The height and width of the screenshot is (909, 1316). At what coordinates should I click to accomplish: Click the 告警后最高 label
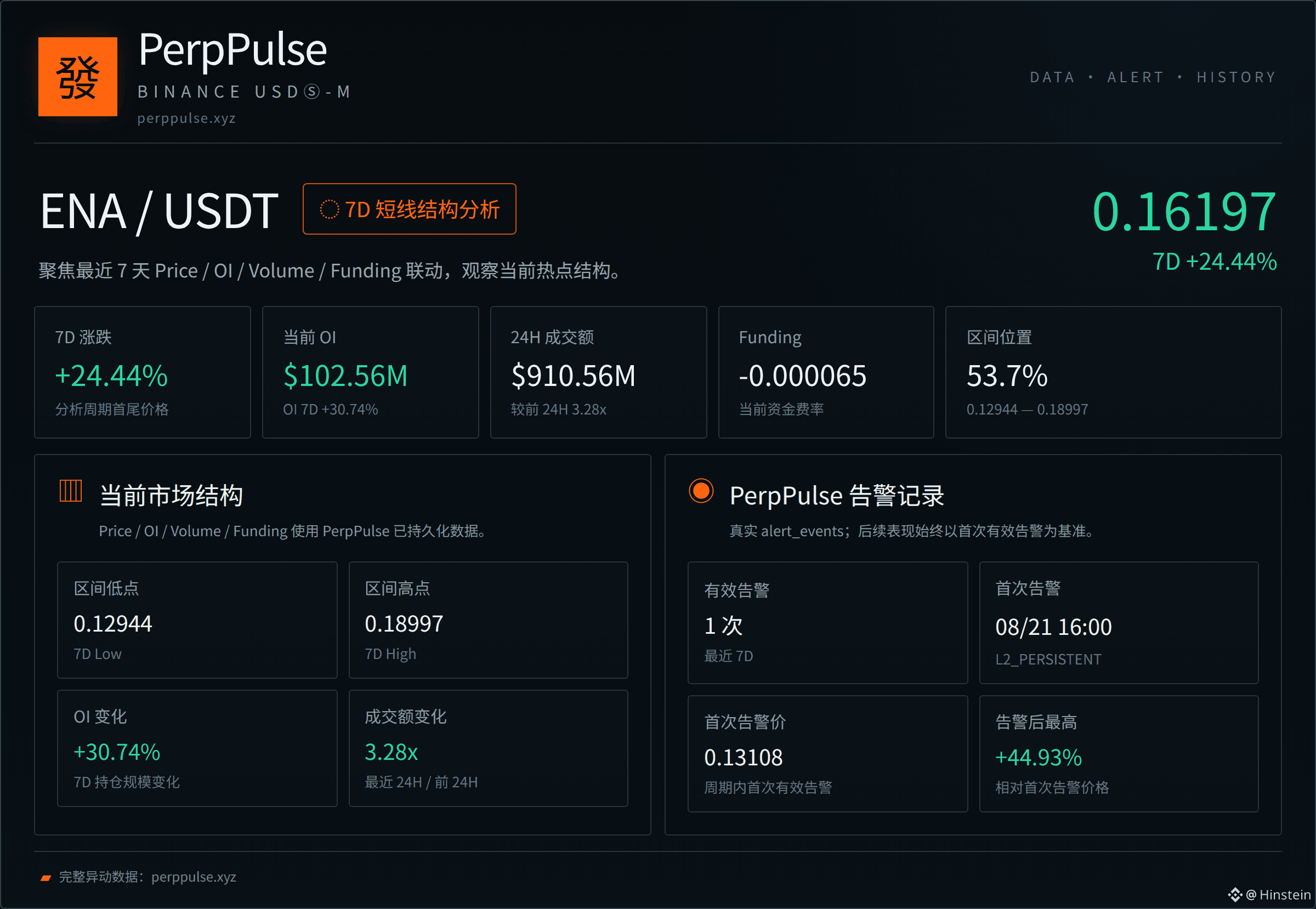tap(1036, 721)
